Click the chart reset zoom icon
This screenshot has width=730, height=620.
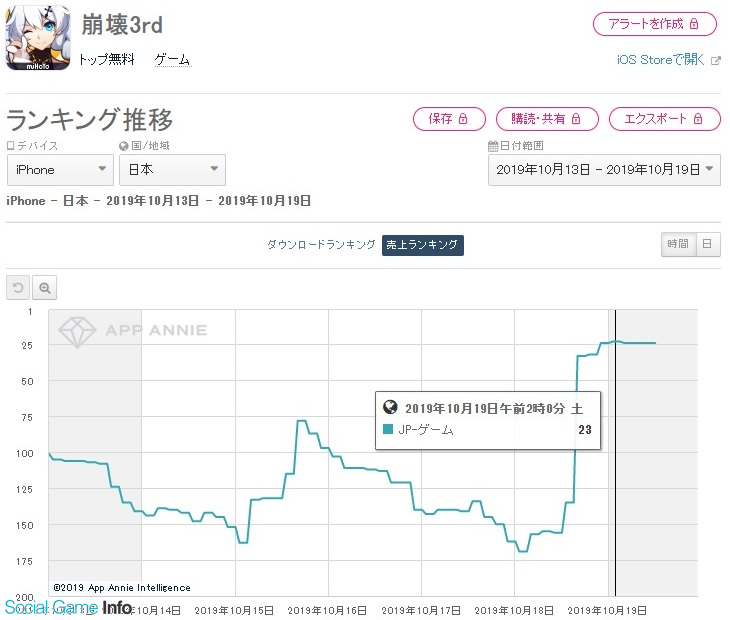click(18, 288)
